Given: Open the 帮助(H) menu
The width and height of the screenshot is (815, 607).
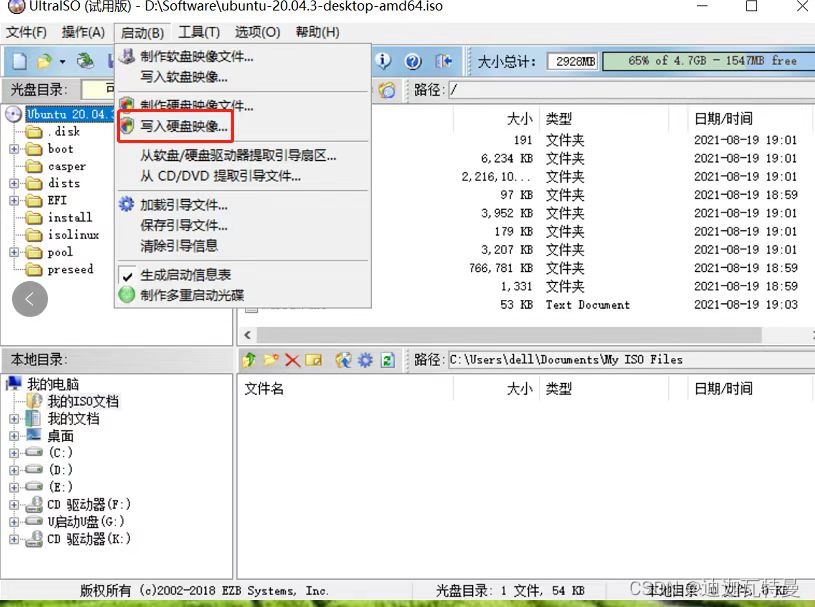Looking at the screenshot, I should [x=318, y=32].
